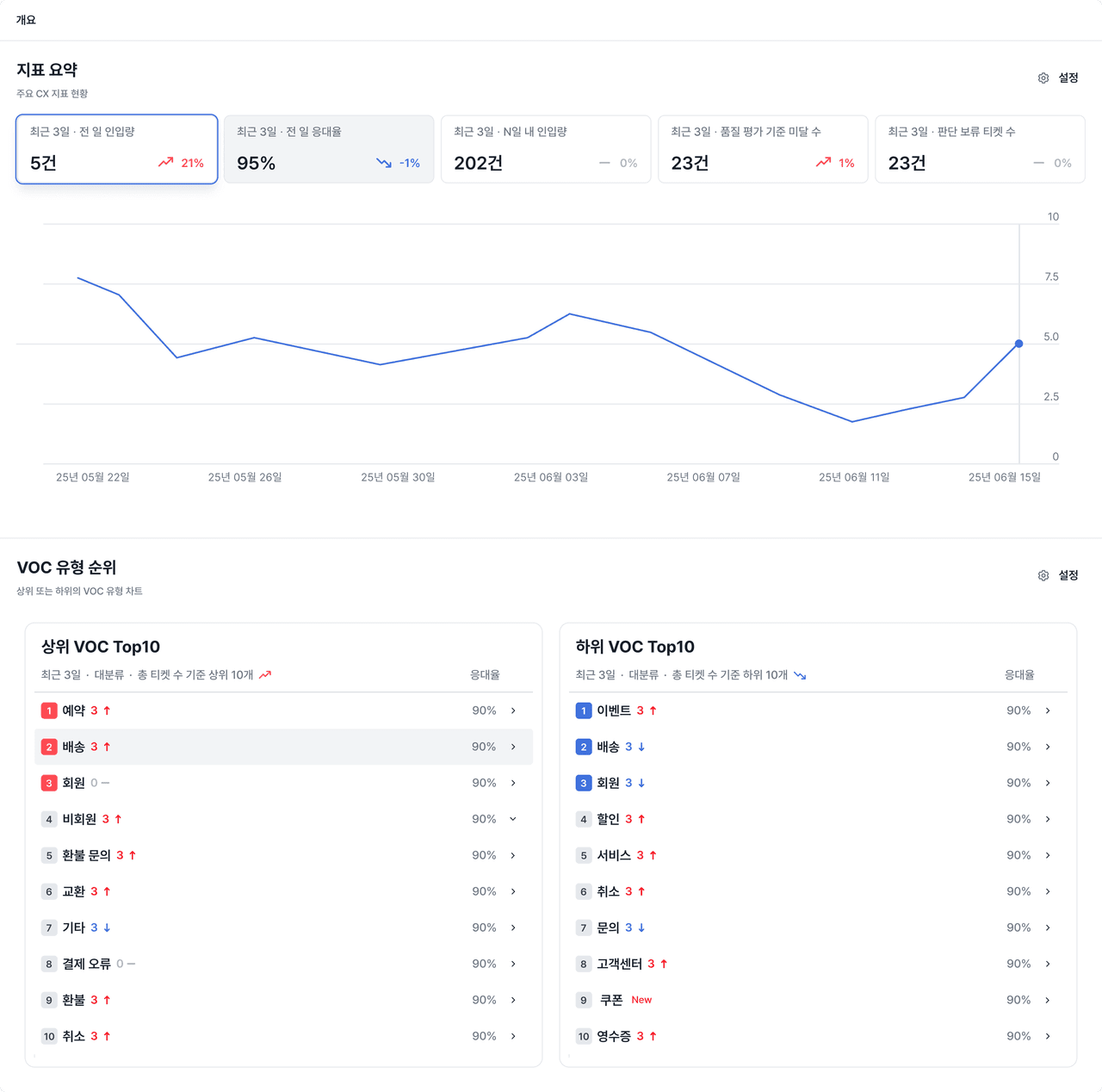Click the 영수증 label
The width and height of the screenshot is (1102, 1092).
coord(614,1036)
